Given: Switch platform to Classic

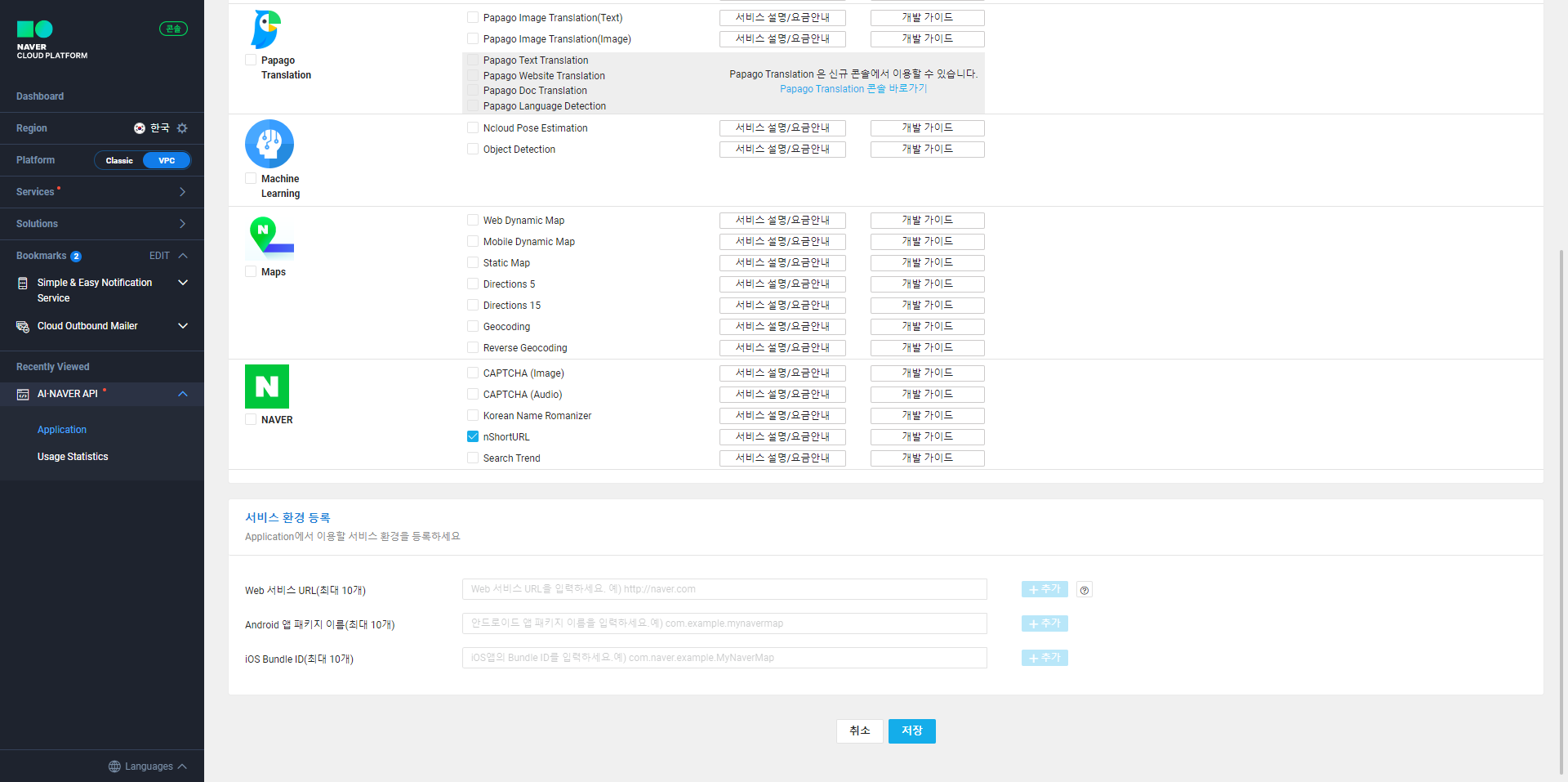Looking at the screenshot, I should point(119,160).
